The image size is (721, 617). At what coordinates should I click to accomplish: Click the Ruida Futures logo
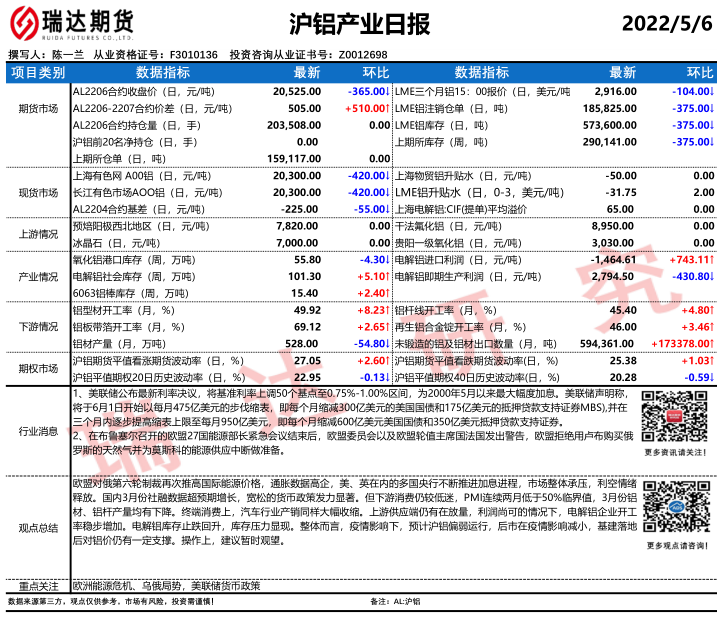pyautogui.click(x=70, y=22)
